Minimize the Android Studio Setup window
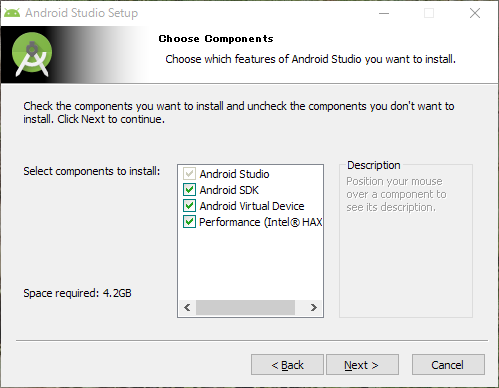499x388 pixels. click(x=384, y=13)
